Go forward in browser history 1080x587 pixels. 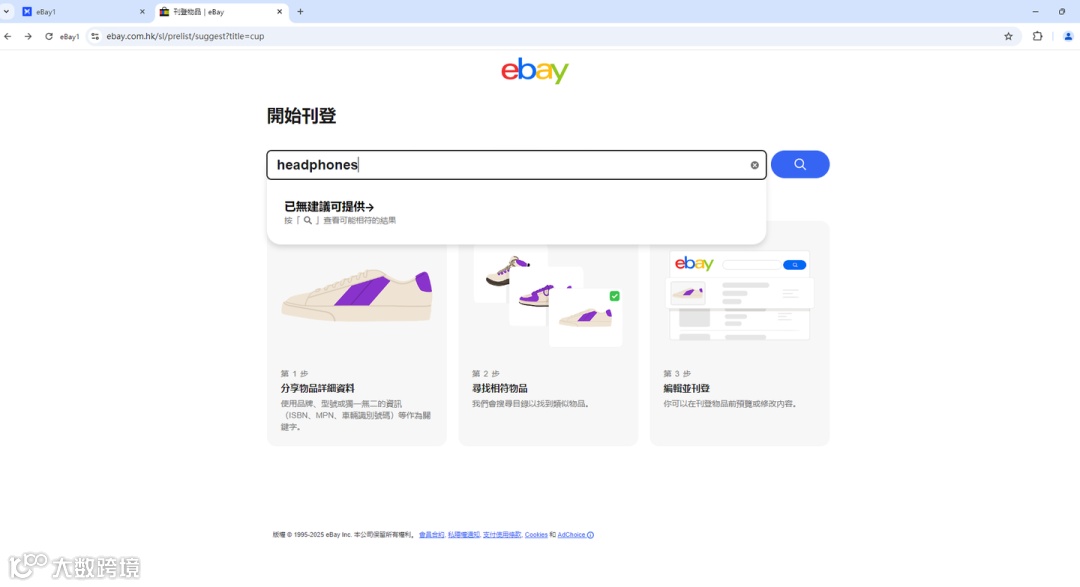point(28,37)
